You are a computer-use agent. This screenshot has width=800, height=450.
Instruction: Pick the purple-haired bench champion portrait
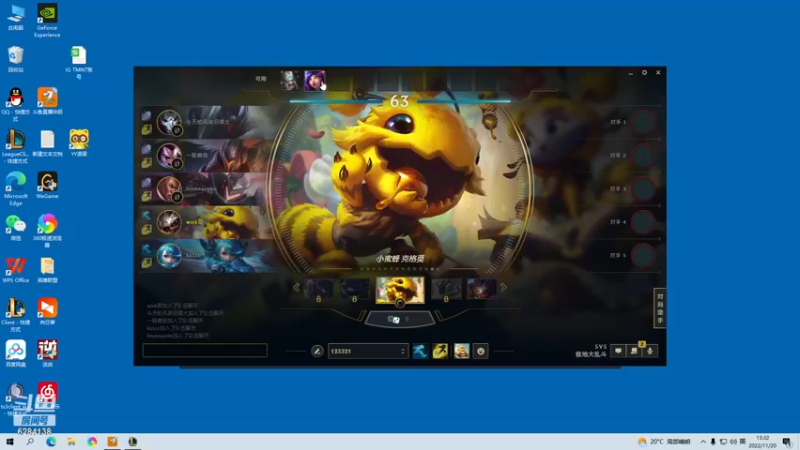pyautogui.click(x=314, y=81)
